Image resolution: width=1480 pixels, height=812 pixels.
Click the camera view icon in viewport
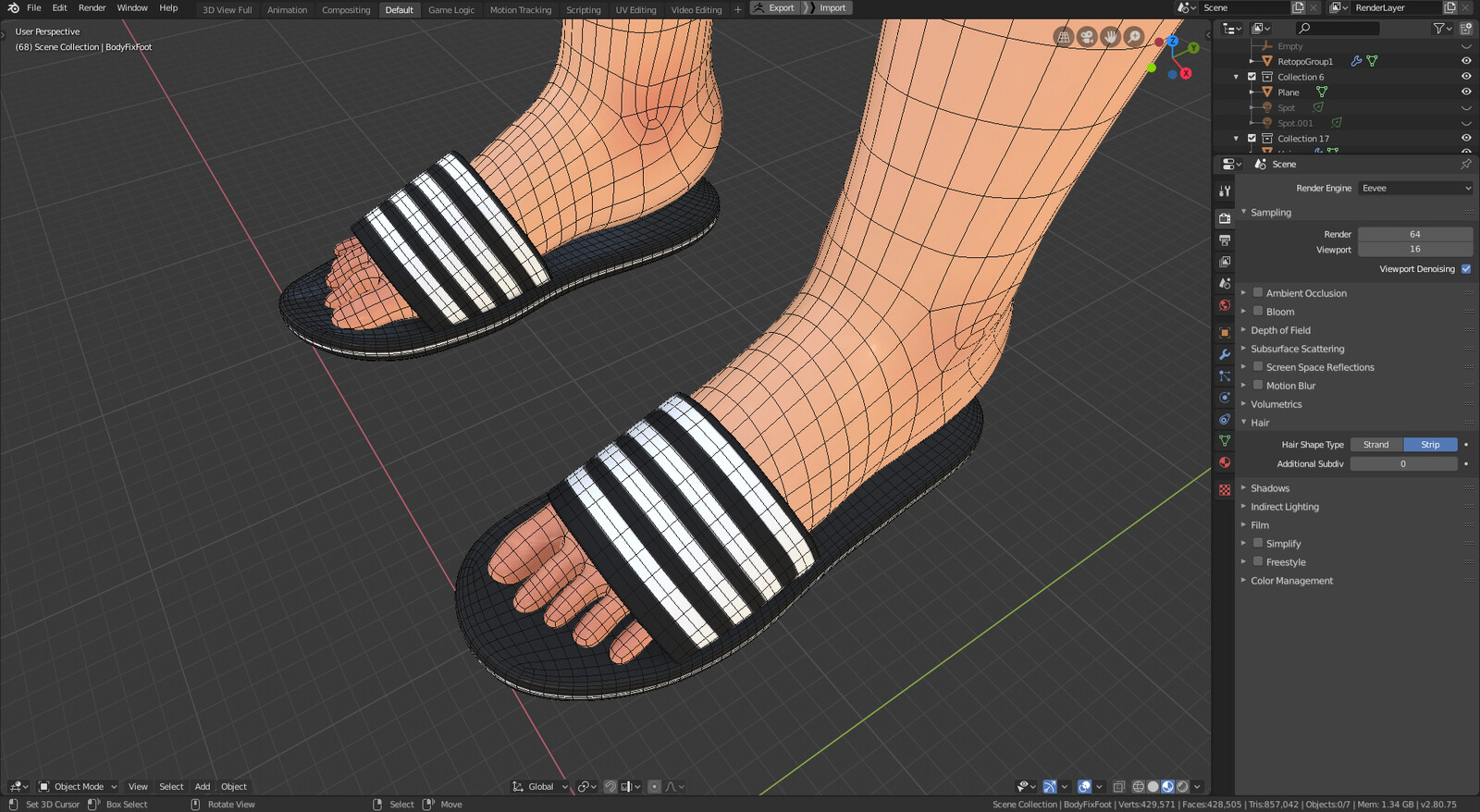click(x=1087, y=37)
